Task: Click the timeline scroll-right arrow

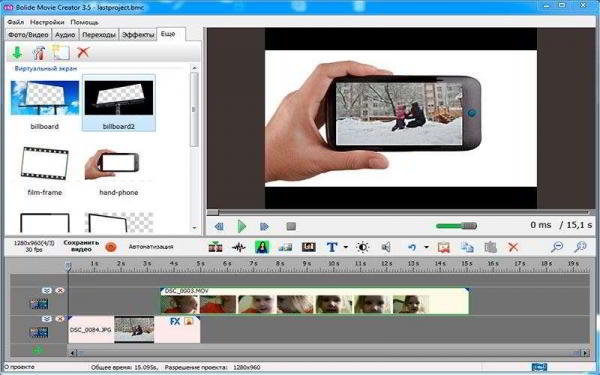Action: 585,353
